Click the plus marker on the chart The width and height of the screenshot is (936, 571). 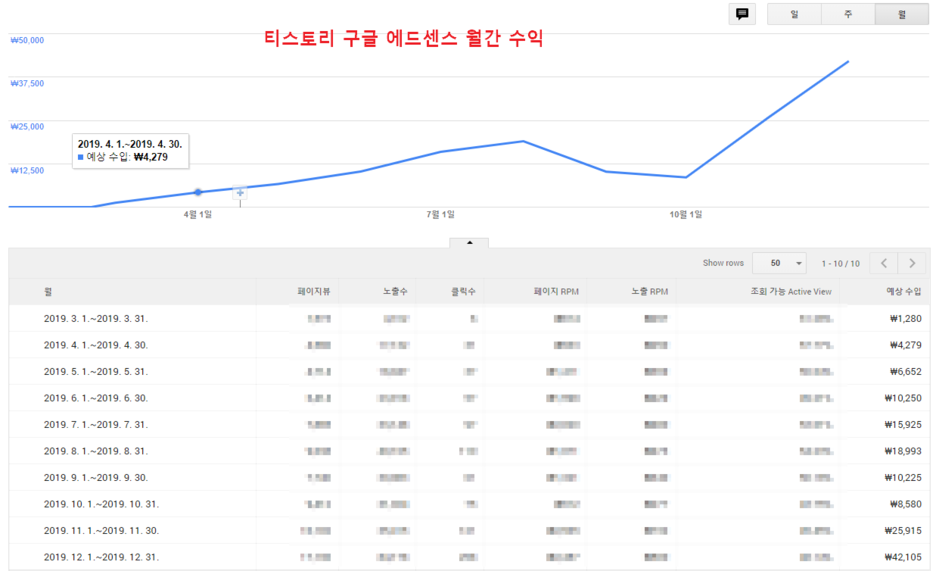pos(240,193)
